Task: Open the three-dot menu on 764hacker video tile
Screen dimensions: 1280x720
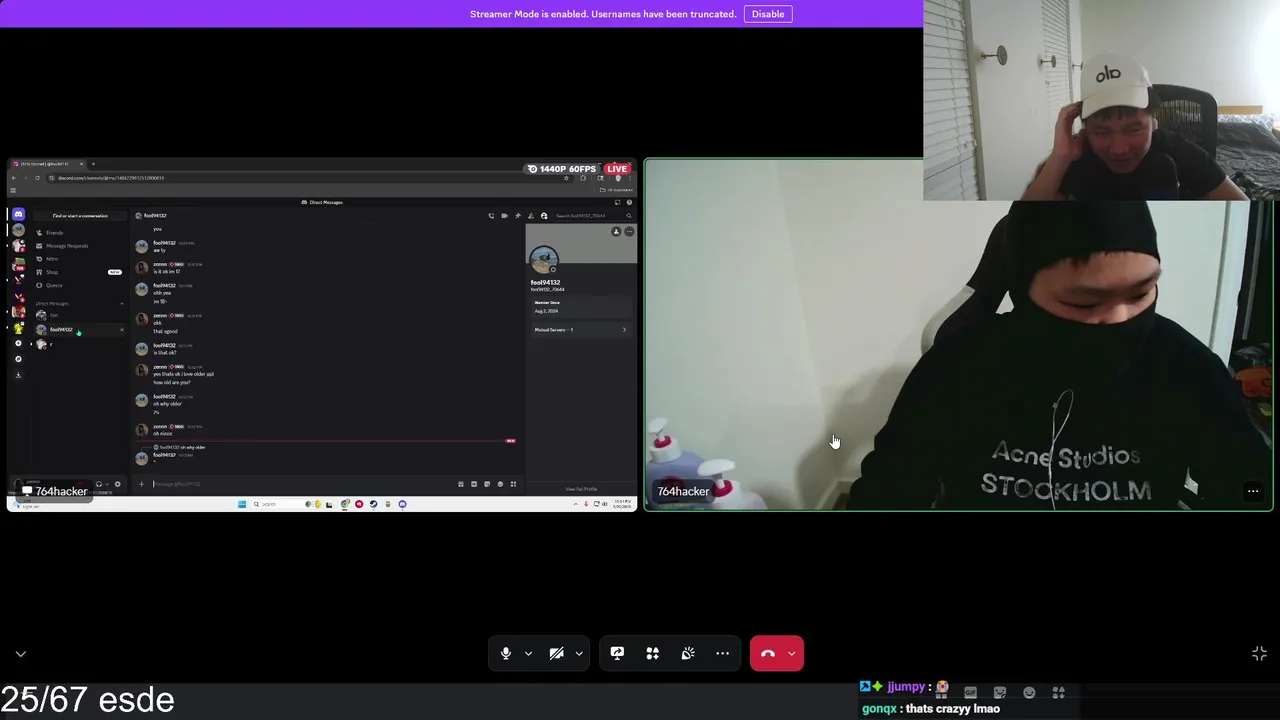Action: (1253, 491)
